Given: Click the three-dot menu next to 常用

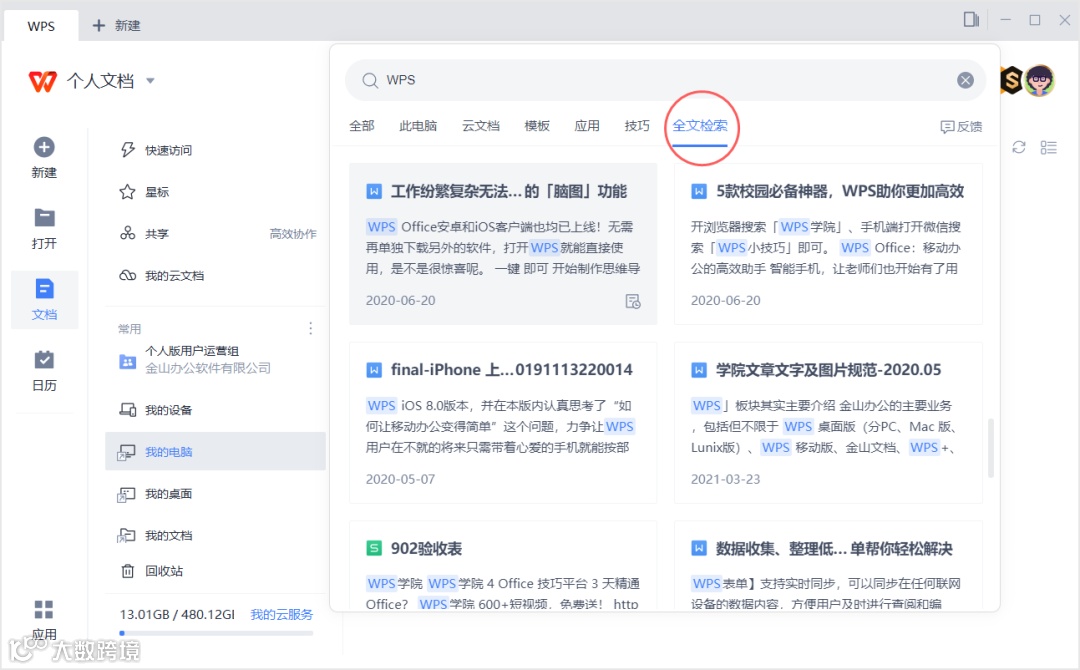Looking at the screenshot, I should [x=311, y=328].
